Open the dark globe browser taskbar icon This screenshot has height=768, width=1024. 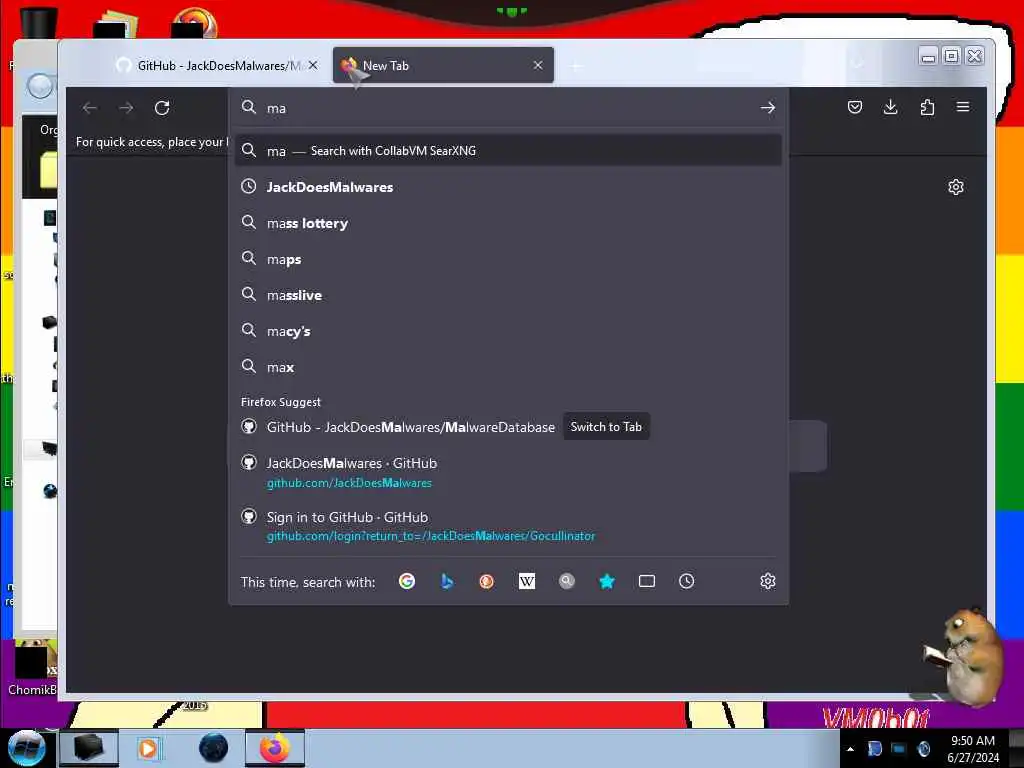tap(213, 748)
